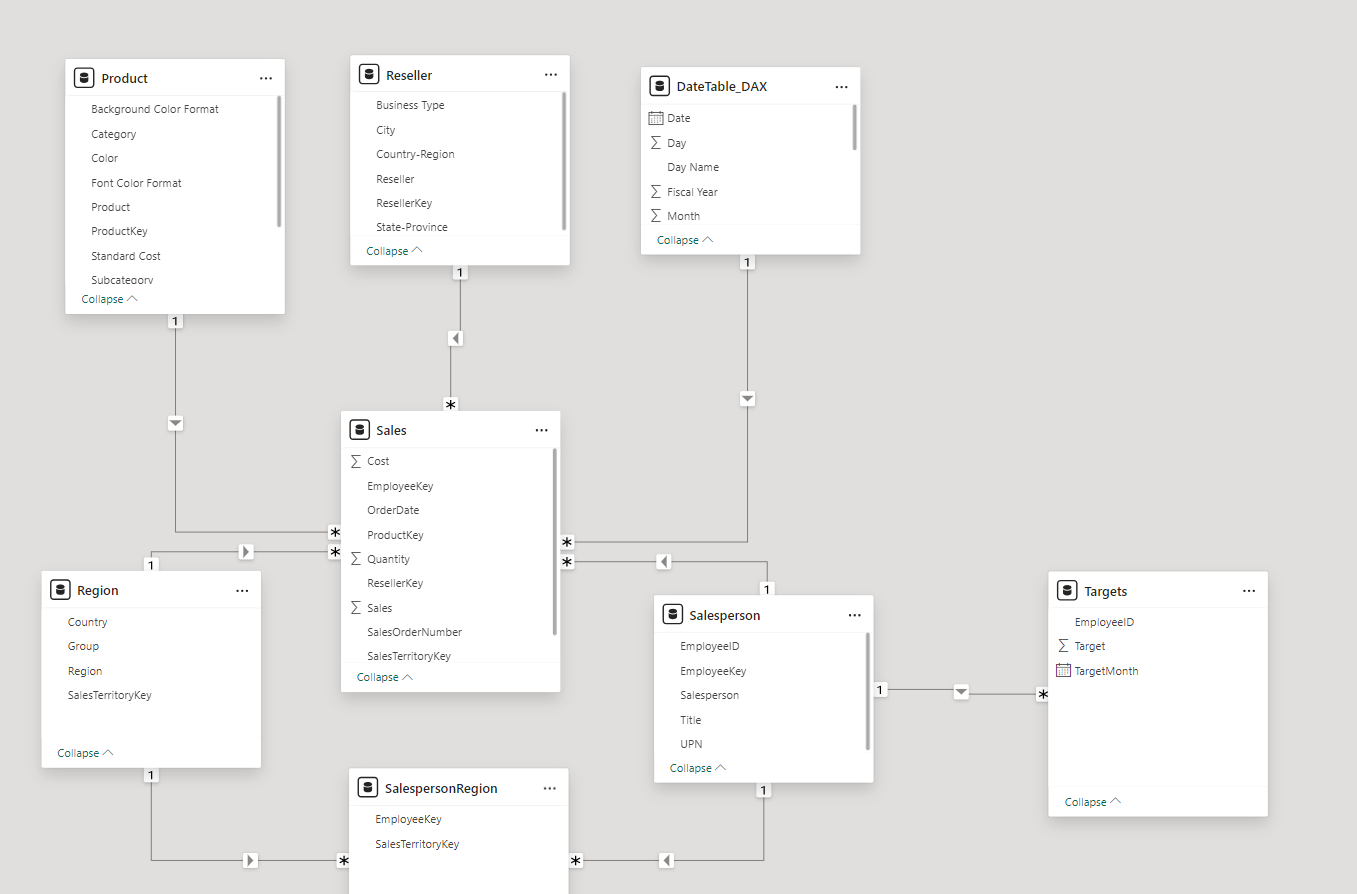1357x894 pixels.
Task: Collapse the Reseller table
Action: [x=395, y=251]
